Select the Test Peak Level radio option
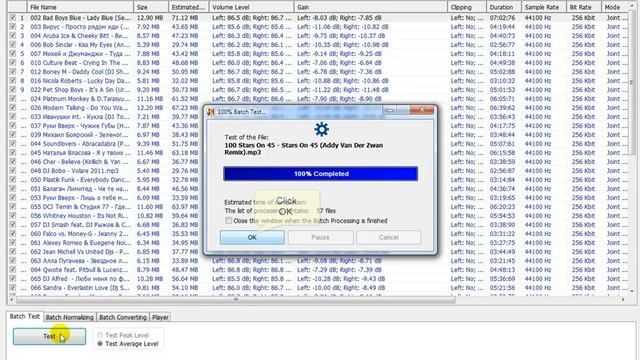This screenshot has width=640, height=360. 100,335
